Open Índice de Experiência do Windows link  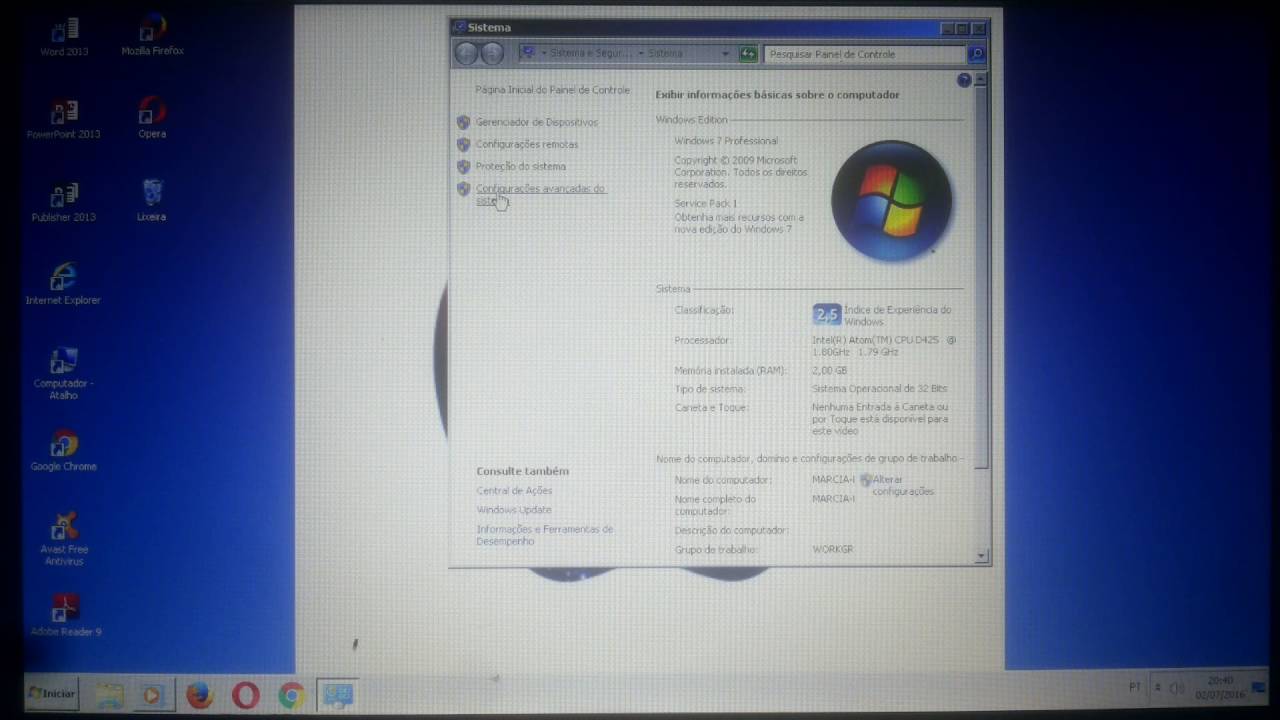pos(898,316)
